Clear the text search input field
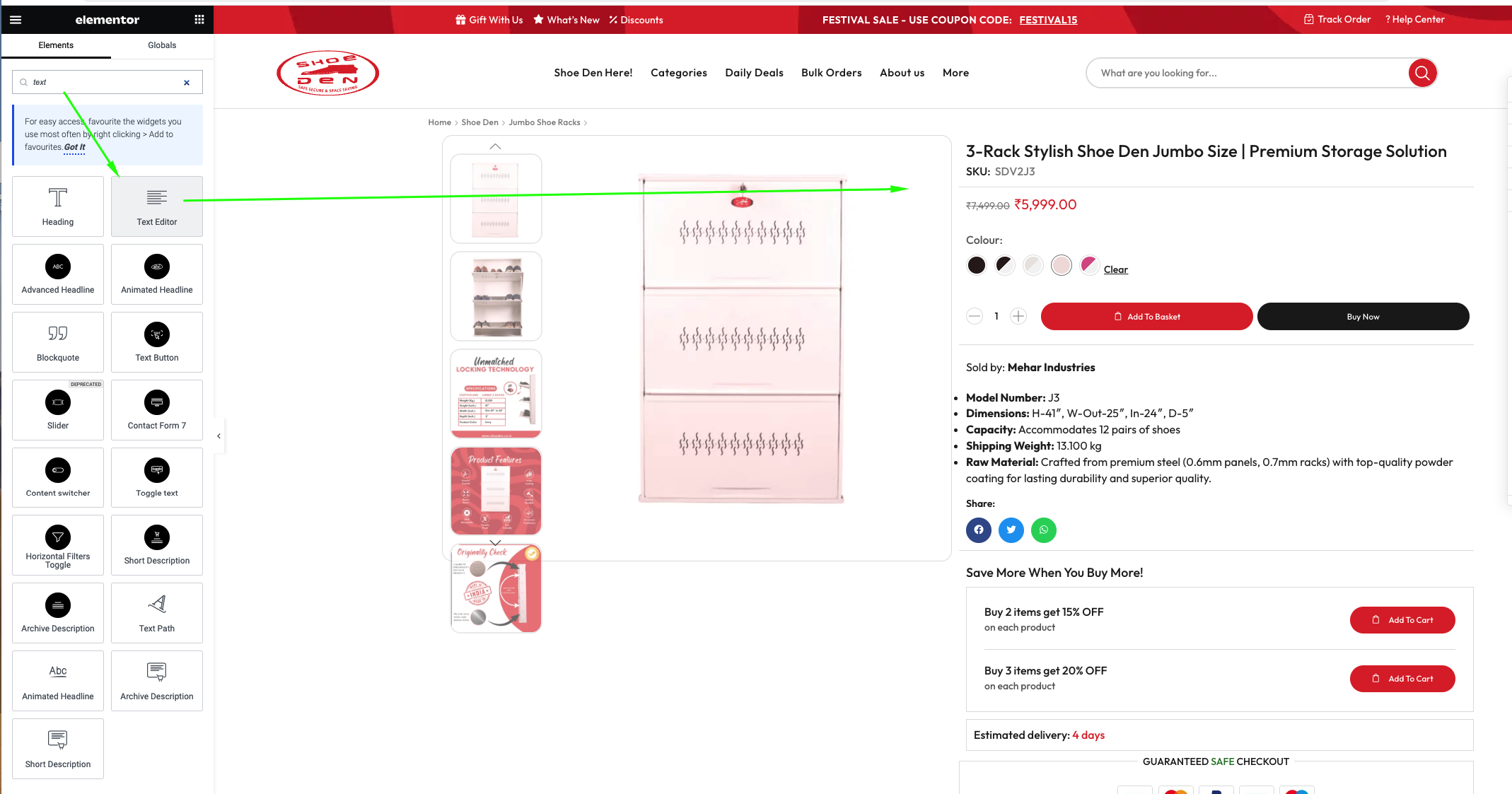 click(x=186, y=82)
